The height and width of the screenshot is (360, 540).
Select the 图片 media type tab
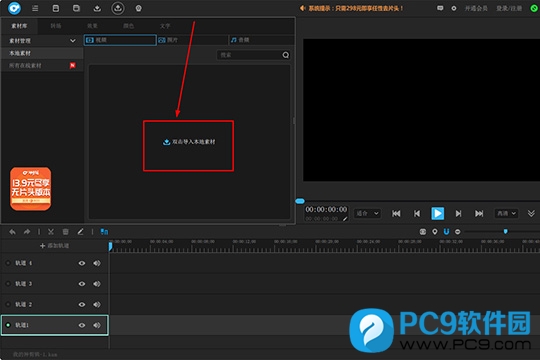click(192, 40)
